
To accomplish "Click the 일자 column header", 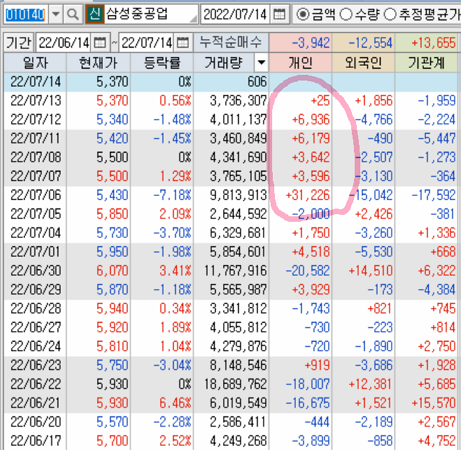I will 35,63.
